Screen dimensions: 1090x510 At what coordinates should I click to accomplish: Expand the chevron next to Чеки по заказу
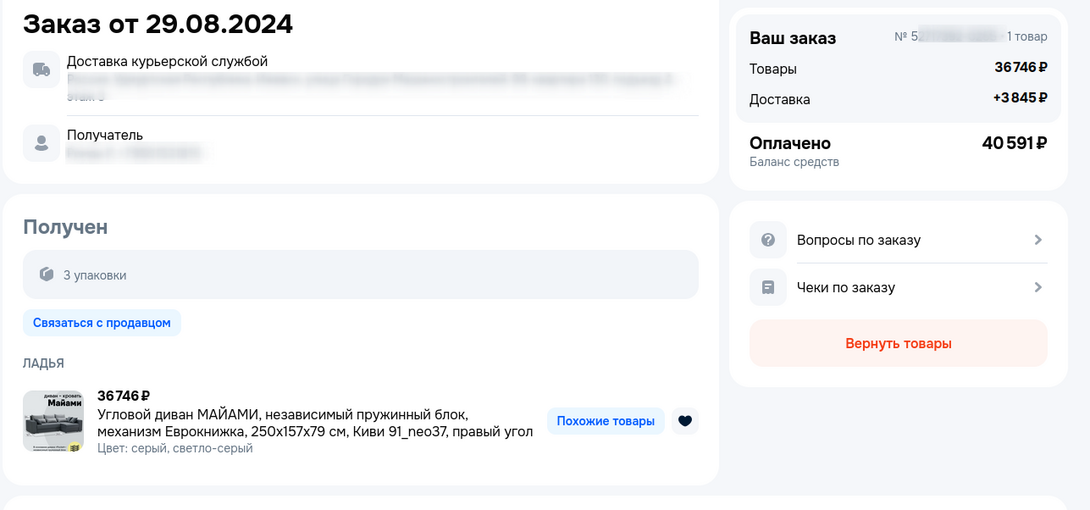click(1038, 288)
